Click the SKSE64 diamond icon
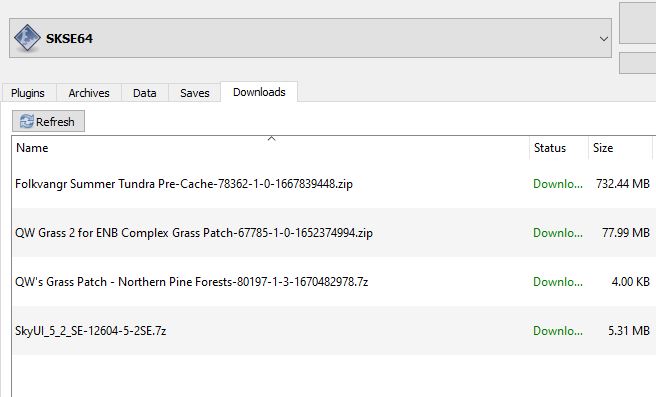 click(27, 38)
